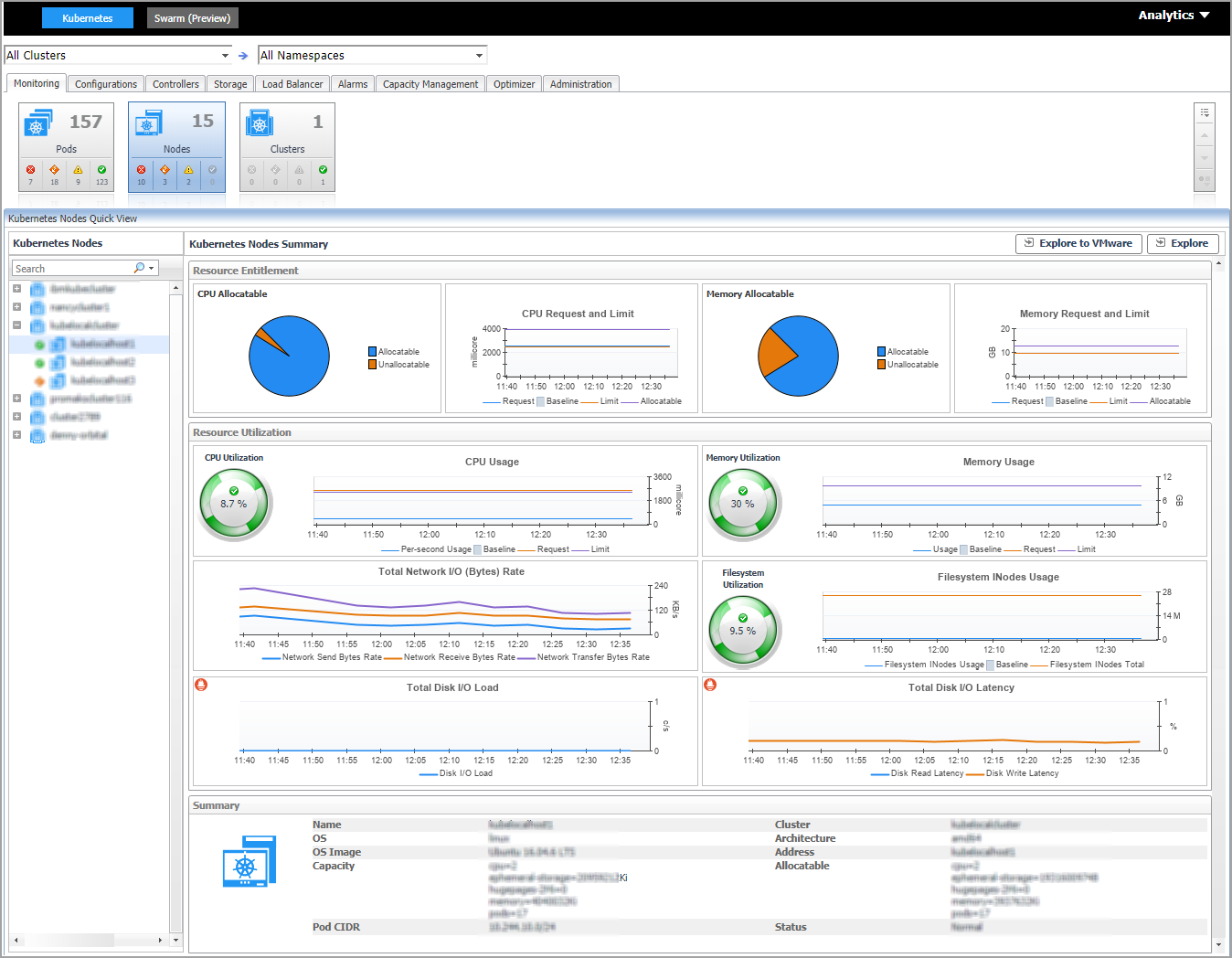The image size is (1232, 958).
Task: Switch to the Swarm (Preview) tab
Action: click(x=192, y=18)
